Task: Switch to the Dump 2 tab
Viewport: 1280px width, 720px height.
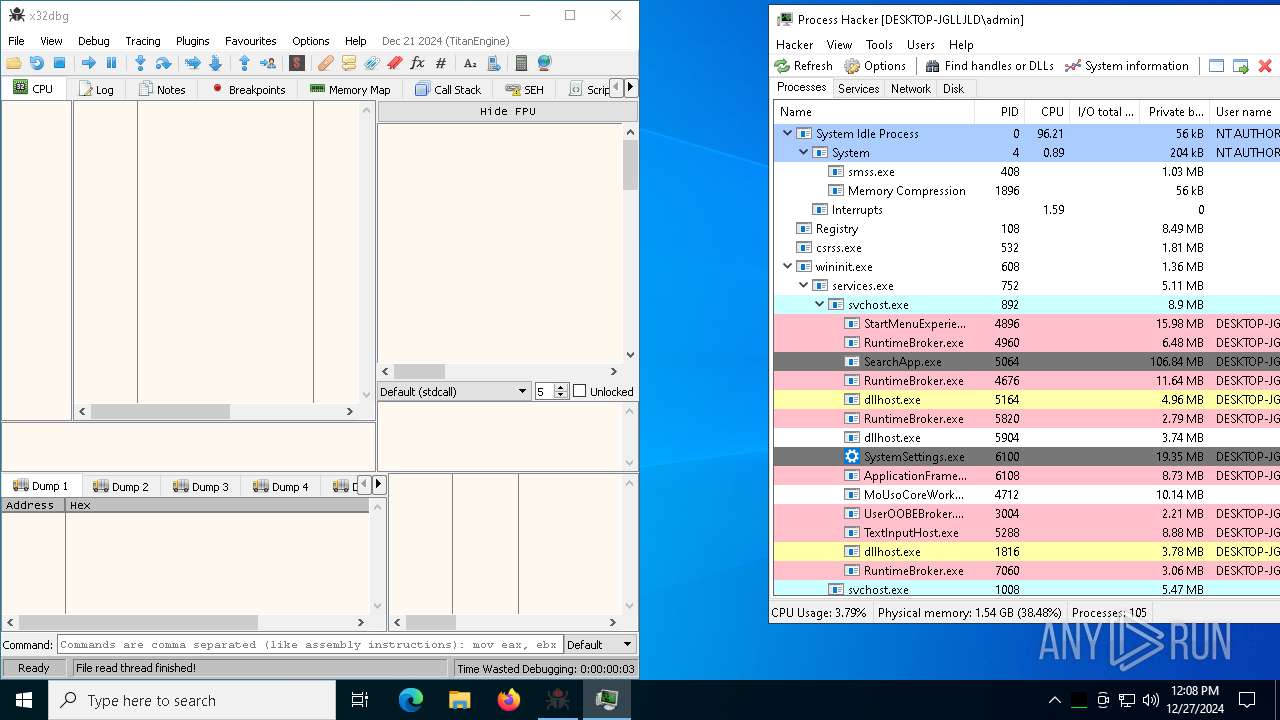Action: click(120, 486)
